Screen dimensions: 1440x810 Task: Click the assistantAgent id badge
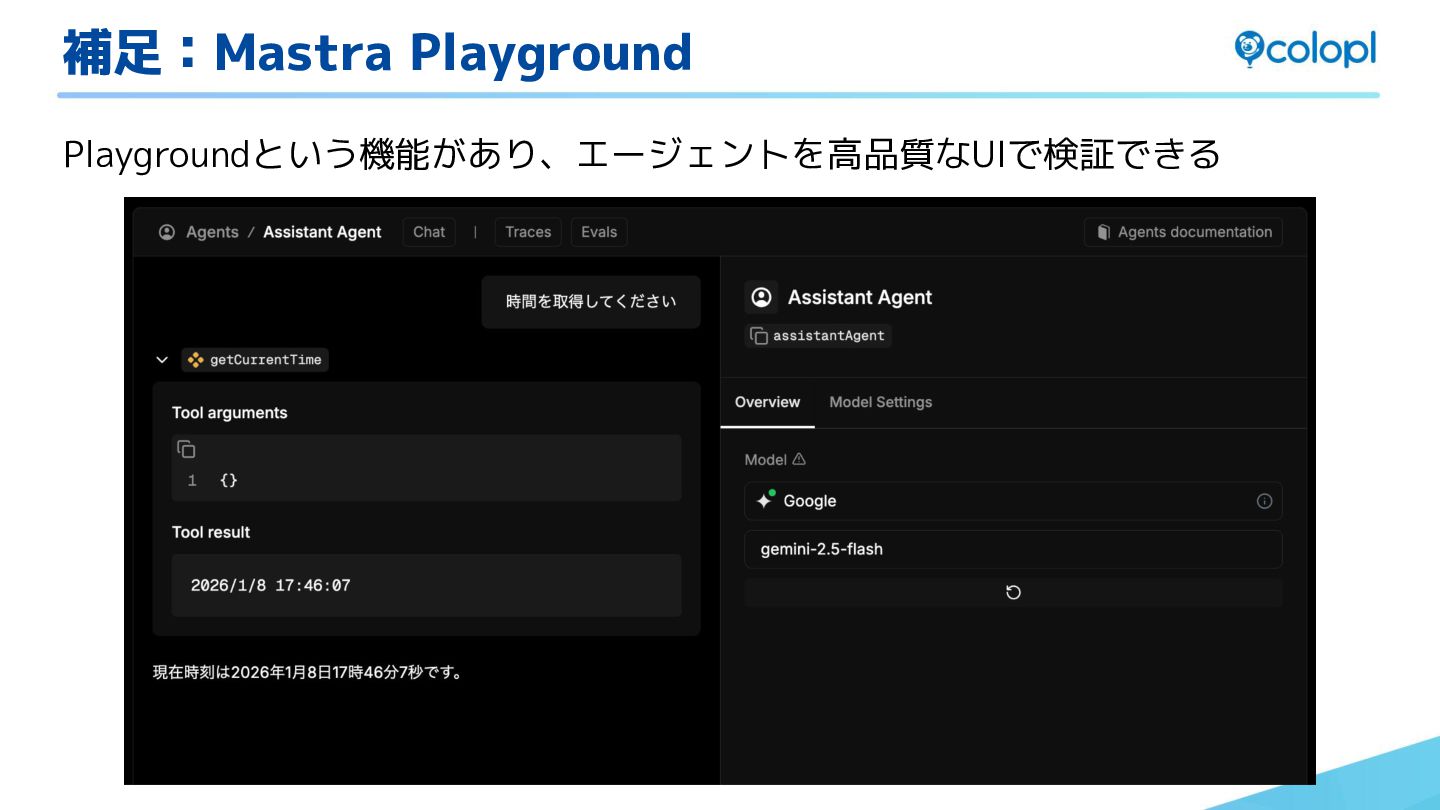tap(818, 336)
